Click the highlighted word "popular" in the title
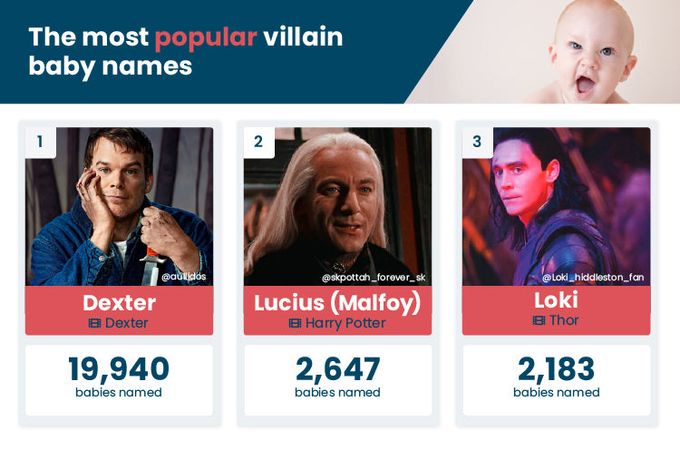Viewport: 680px width, 452px height. [x=205, y=38]
